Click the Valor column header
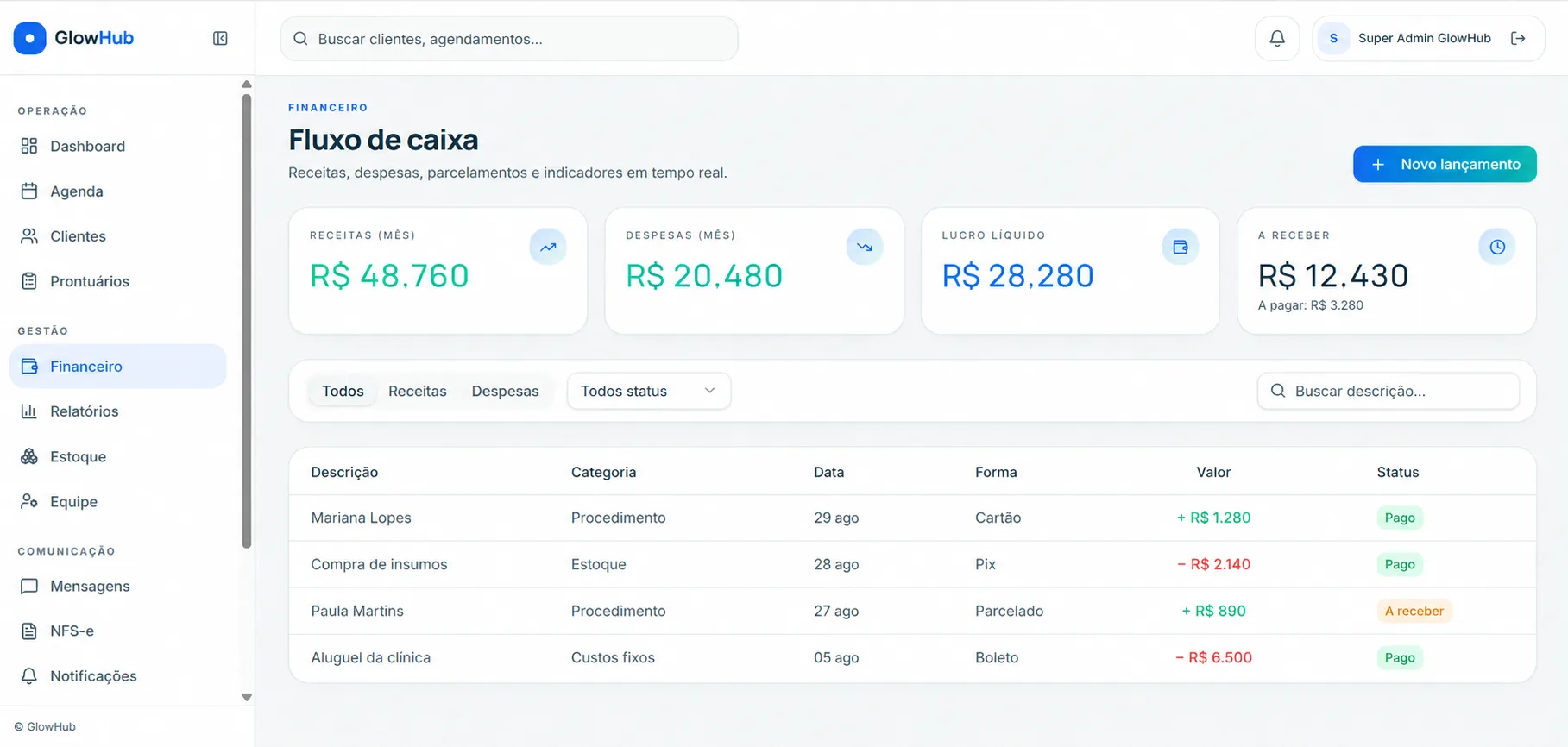Image resolution: width=1568 pixels, height=747 pixels. [1213, 472]
